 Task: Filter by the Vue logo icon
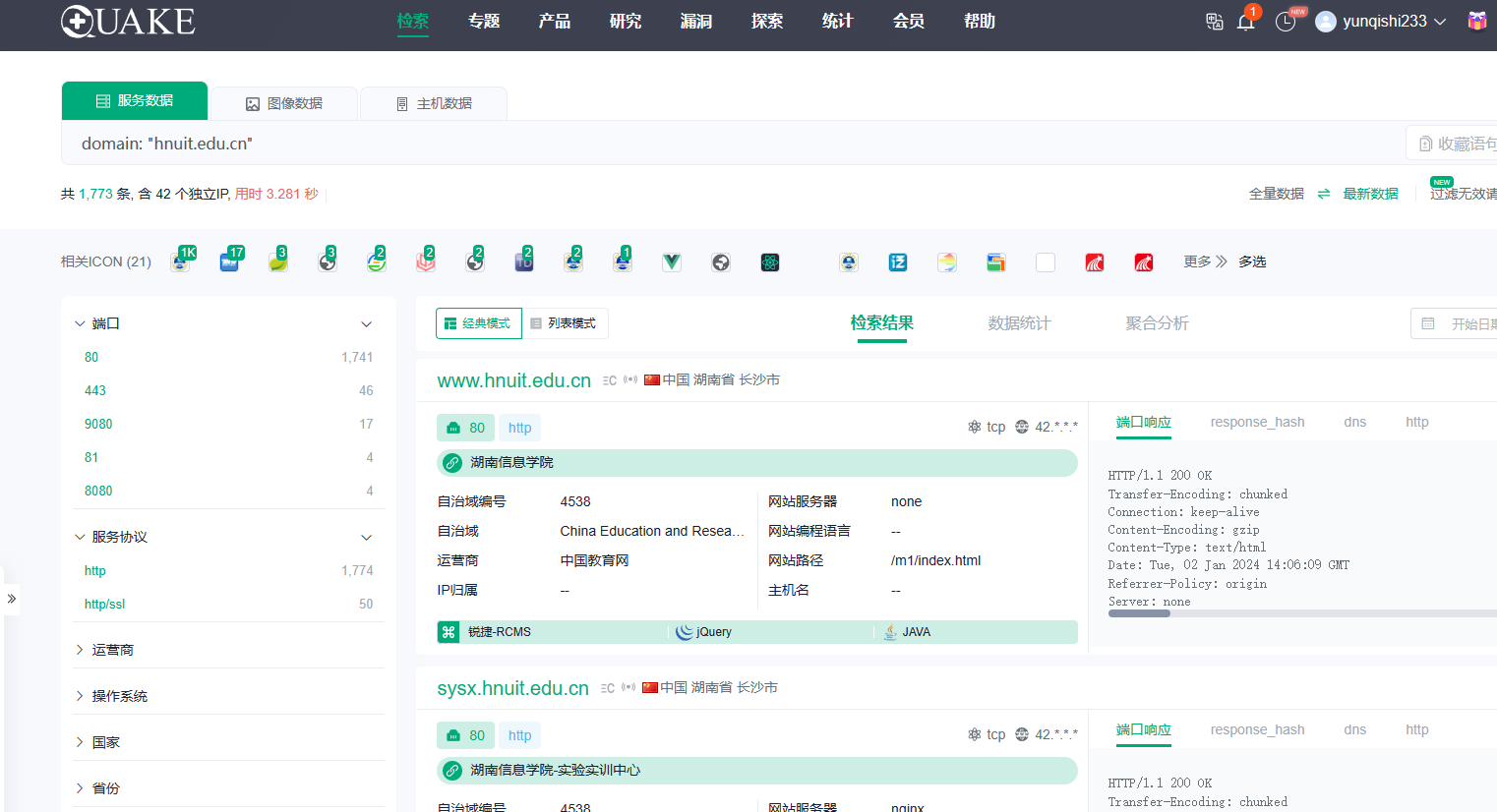672,262
